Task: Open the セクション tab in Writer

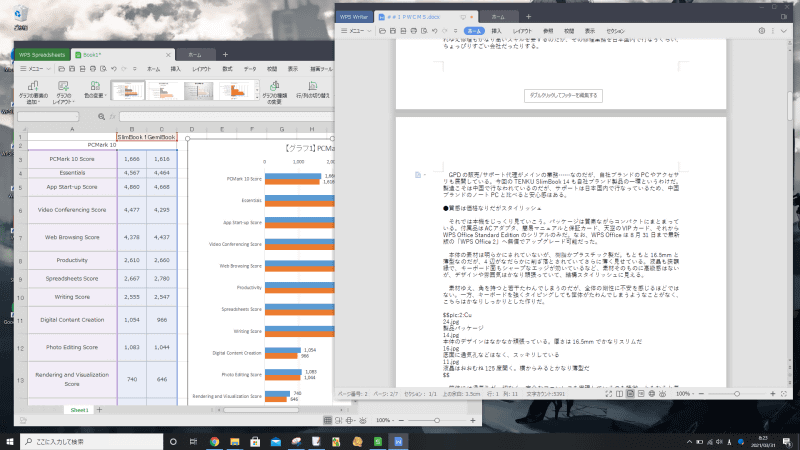Action: pyautogui.click(x=615, y=31)
